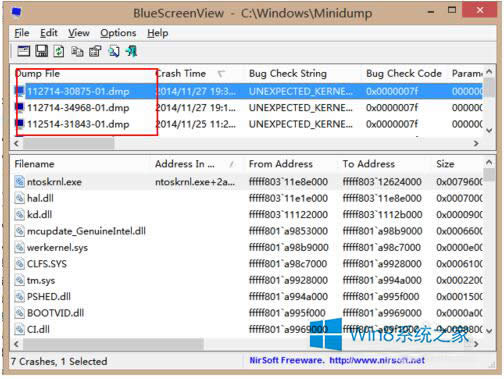Click the PSHED.dll file icon
This screenshot has width=504, height=379.
[20, 296]
